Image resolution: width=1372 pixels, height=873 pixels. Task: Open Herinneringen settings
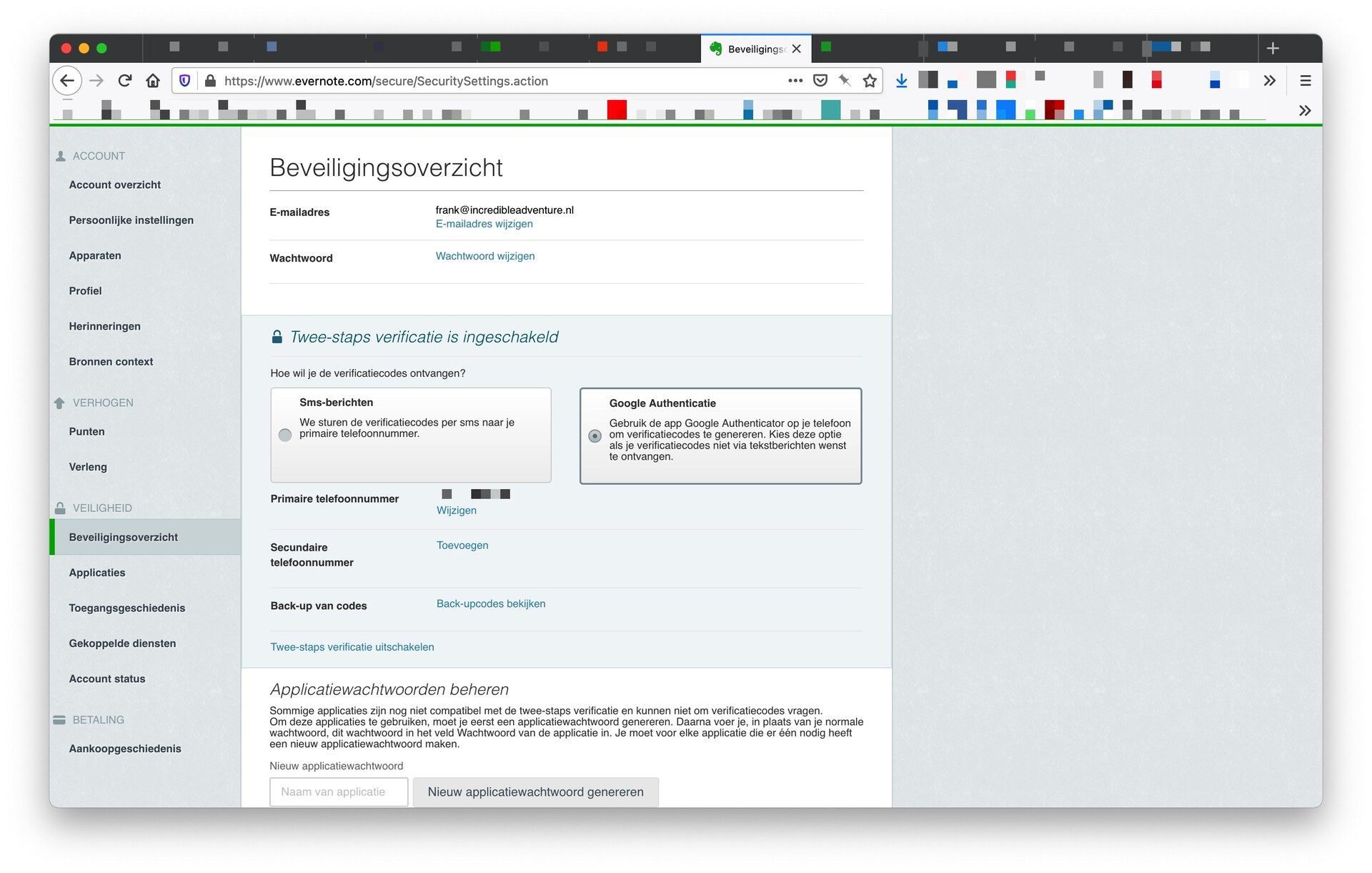click(x=105, y=326)
